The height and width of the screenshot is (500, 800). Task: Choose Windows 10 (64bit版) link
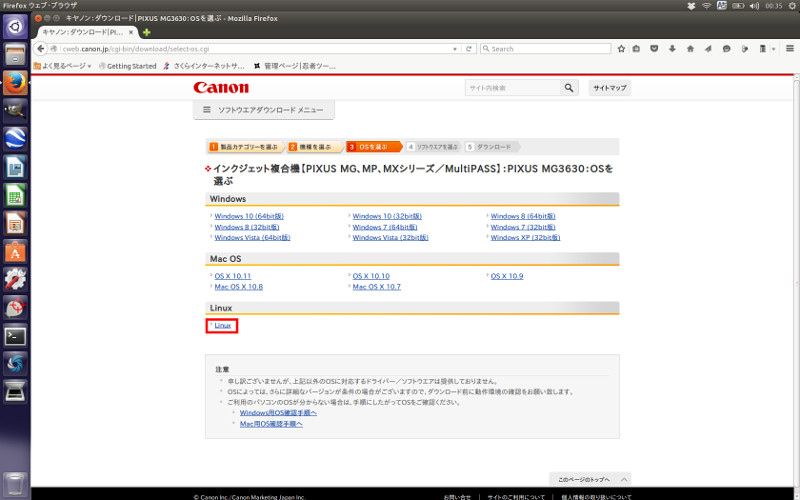[249, 216]
